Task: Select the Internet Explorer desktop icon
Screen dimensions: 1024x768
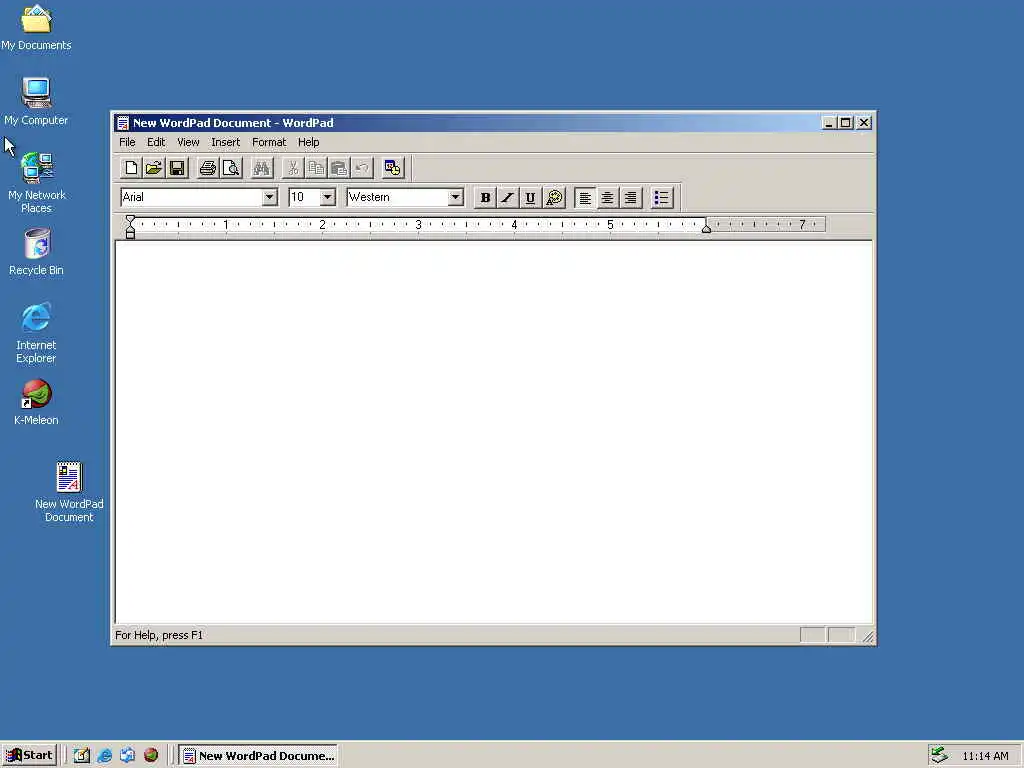Action: [36, 333]
